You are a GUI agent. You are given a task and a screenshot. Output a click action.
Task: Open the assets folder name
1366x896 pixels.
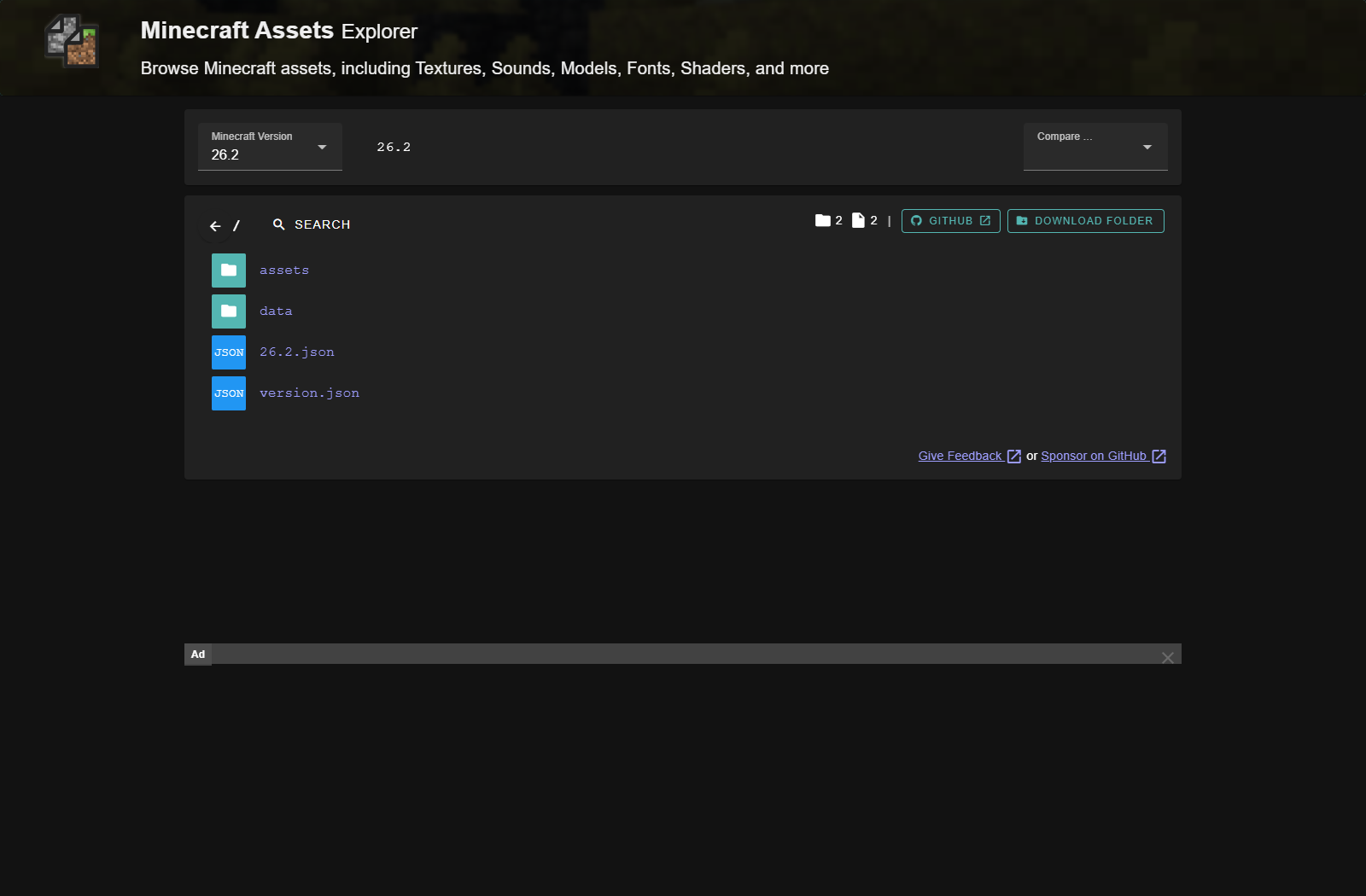(284, 271)
